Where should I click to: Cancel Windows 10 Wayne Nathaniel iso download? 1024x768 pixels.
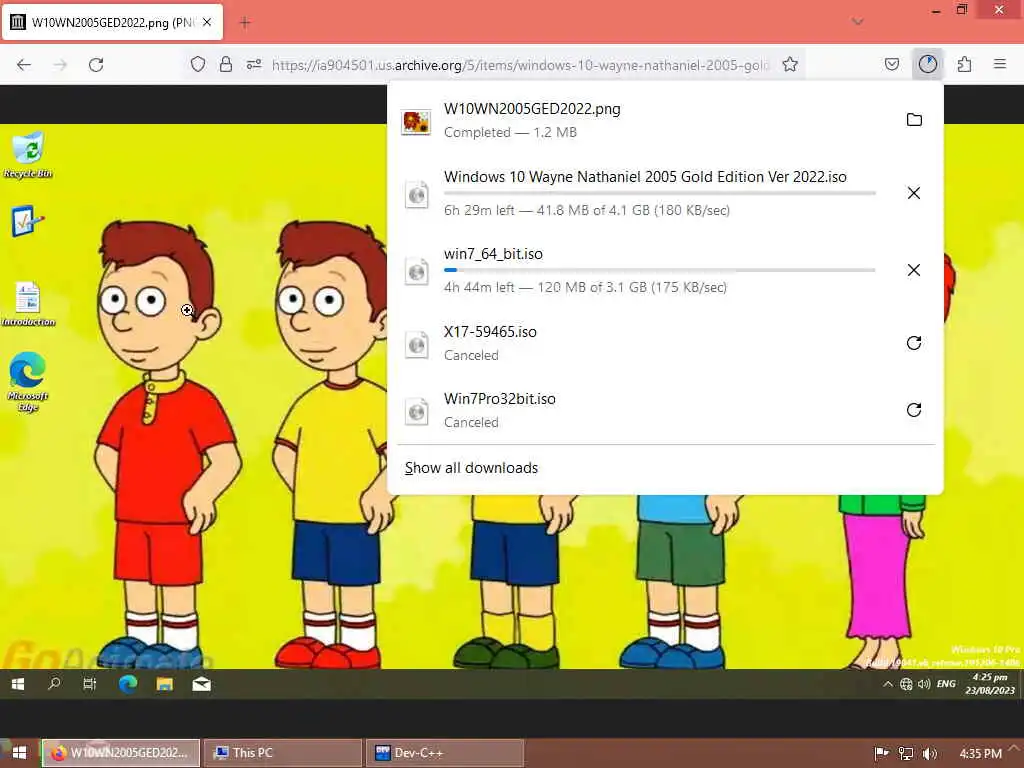(914, 193)
